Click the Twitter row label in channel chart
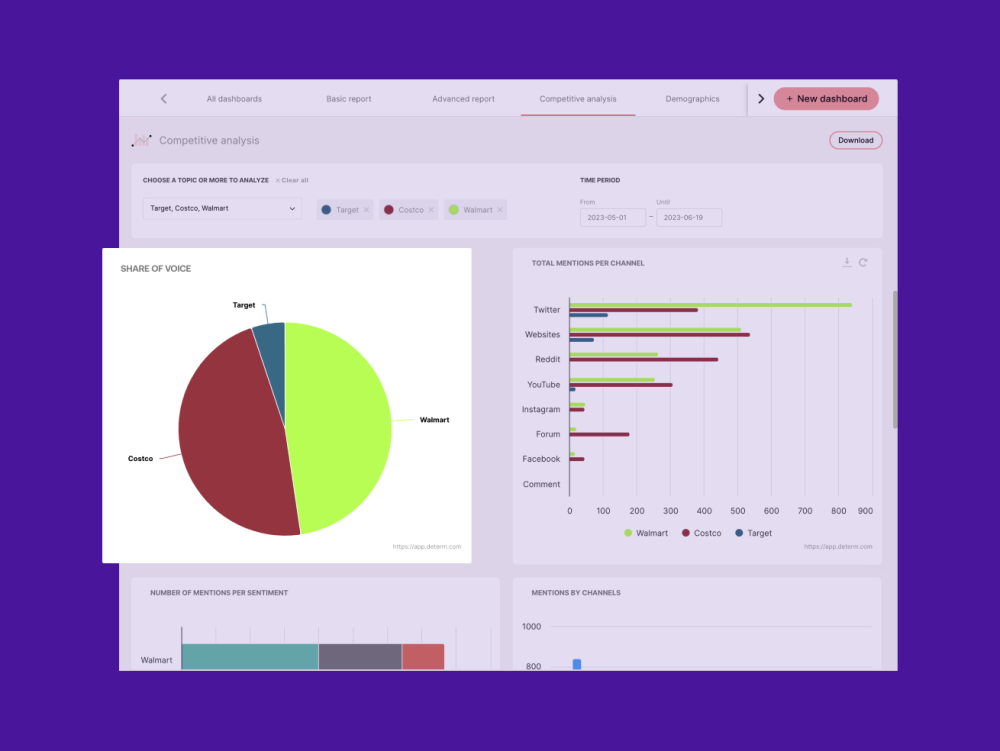Image resolution: width=1000 pixels, height=751 pixels. click(547, 310)
